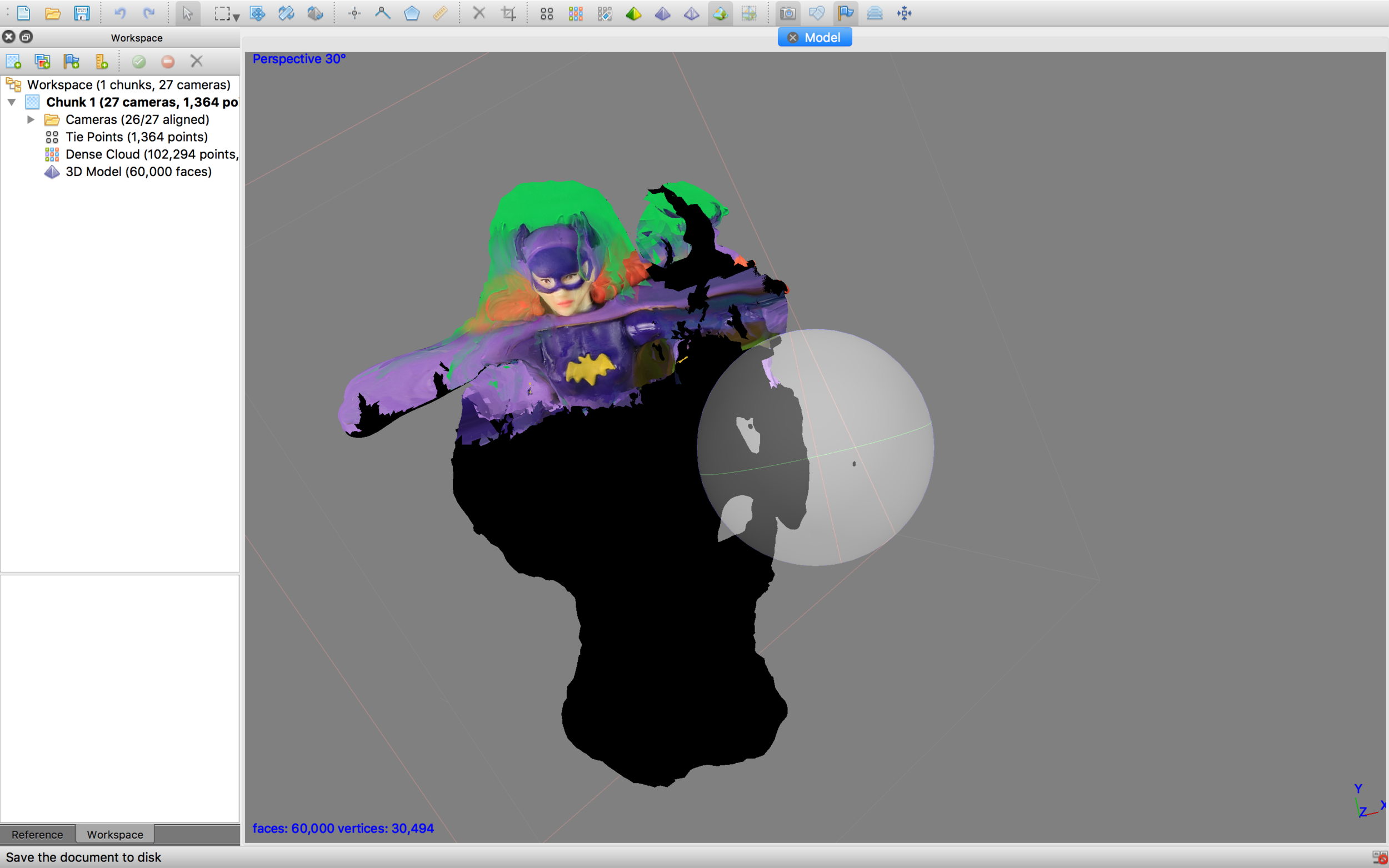Open a project with the folder icon
Image resolution: width=1389 pixels, height=868 pixels.
pos(53,13)
